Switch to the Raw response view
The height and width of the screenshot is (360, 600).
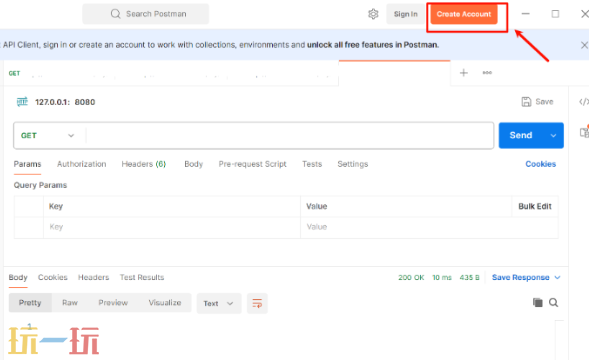point(70,303)
